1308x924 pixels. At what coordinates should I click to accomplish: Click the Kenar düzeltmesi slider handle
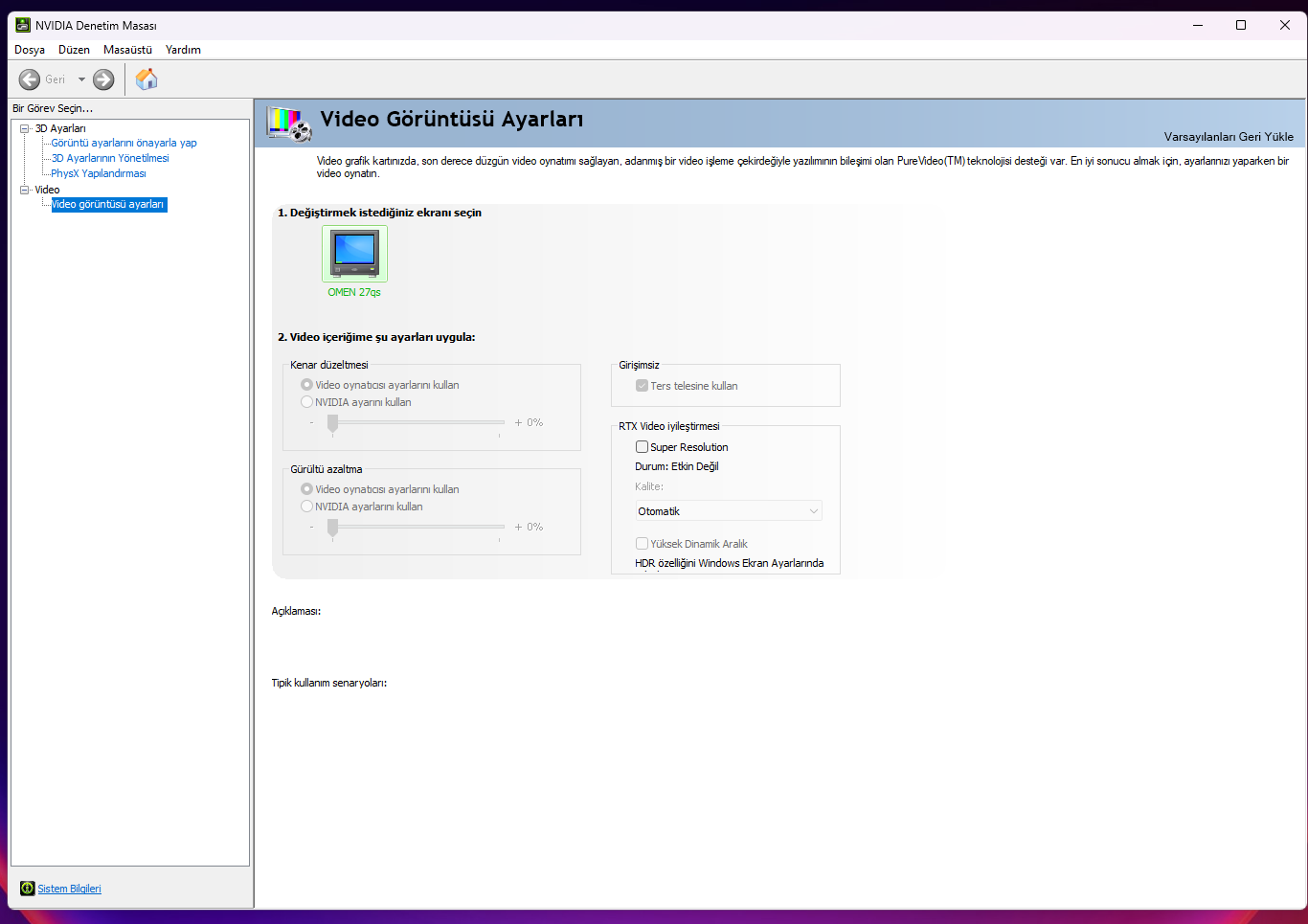point(332,423)
